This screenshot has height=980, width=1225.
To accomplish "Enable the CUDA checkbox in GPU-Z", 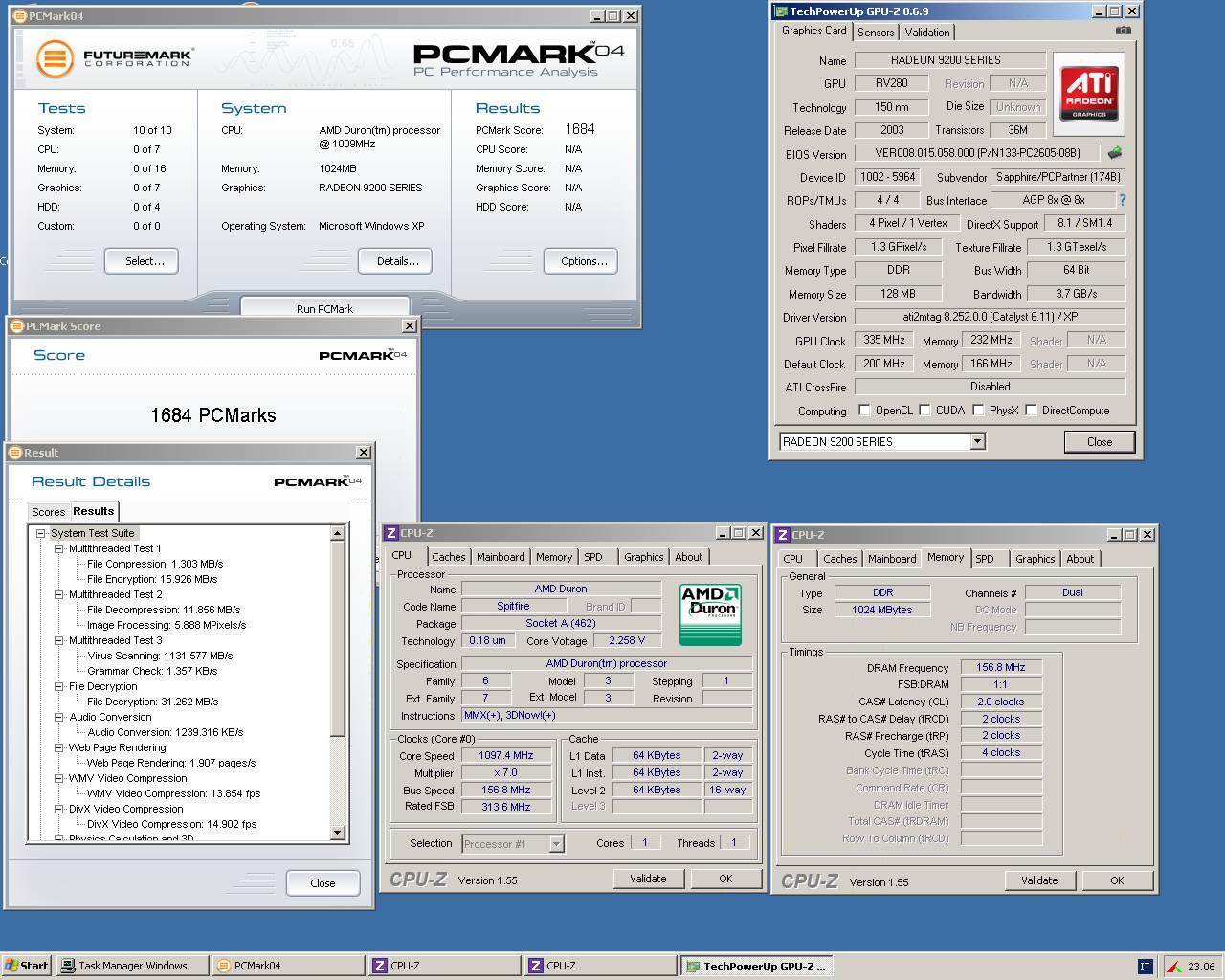I will point(924,411).
